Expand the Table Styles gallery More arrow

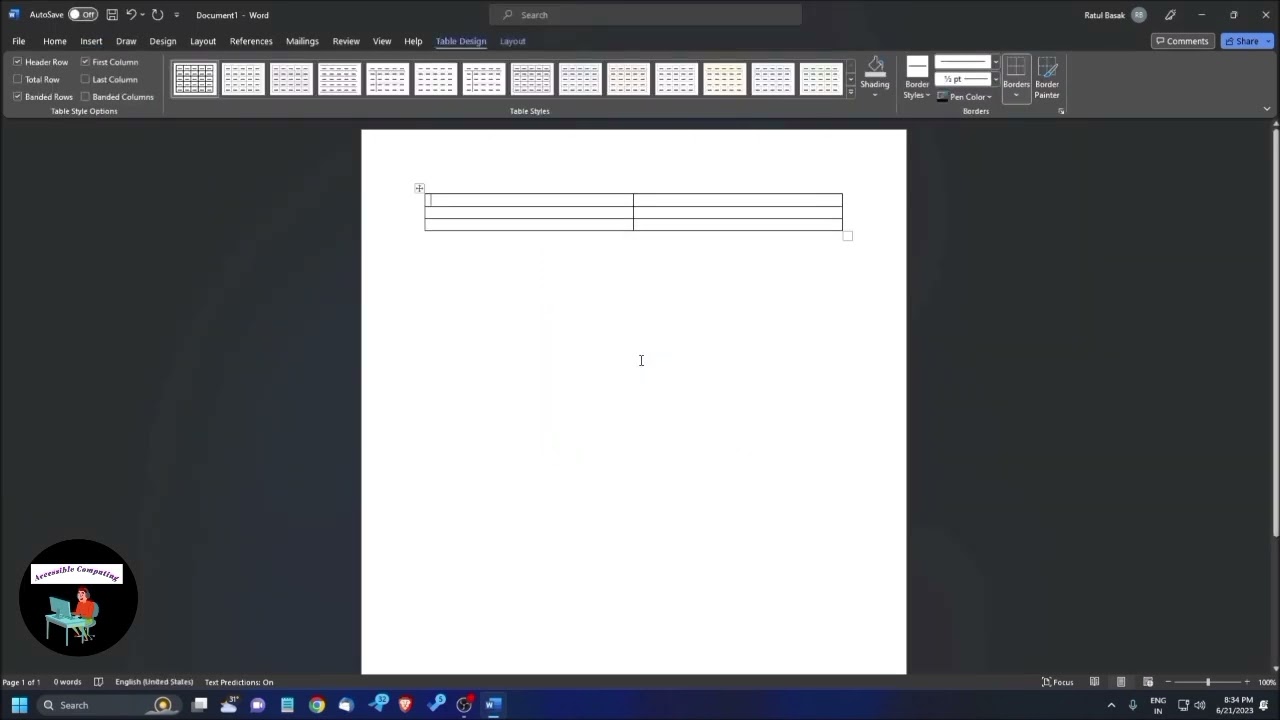pos(851,92)
